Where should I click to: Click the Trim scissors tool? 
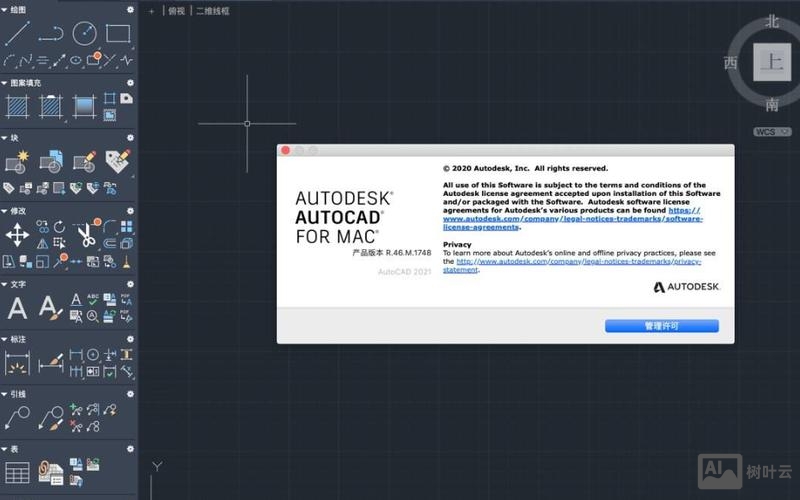[85, 235]
